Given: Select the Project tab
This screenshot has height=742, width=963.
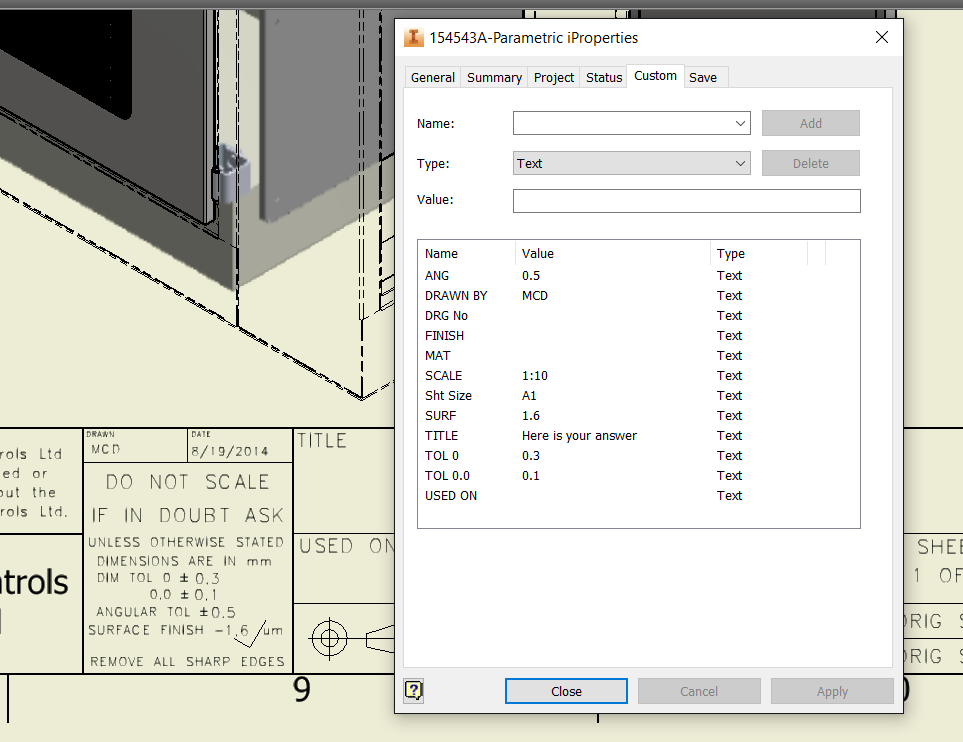Looking at the screenshot, I should (553, 77).
